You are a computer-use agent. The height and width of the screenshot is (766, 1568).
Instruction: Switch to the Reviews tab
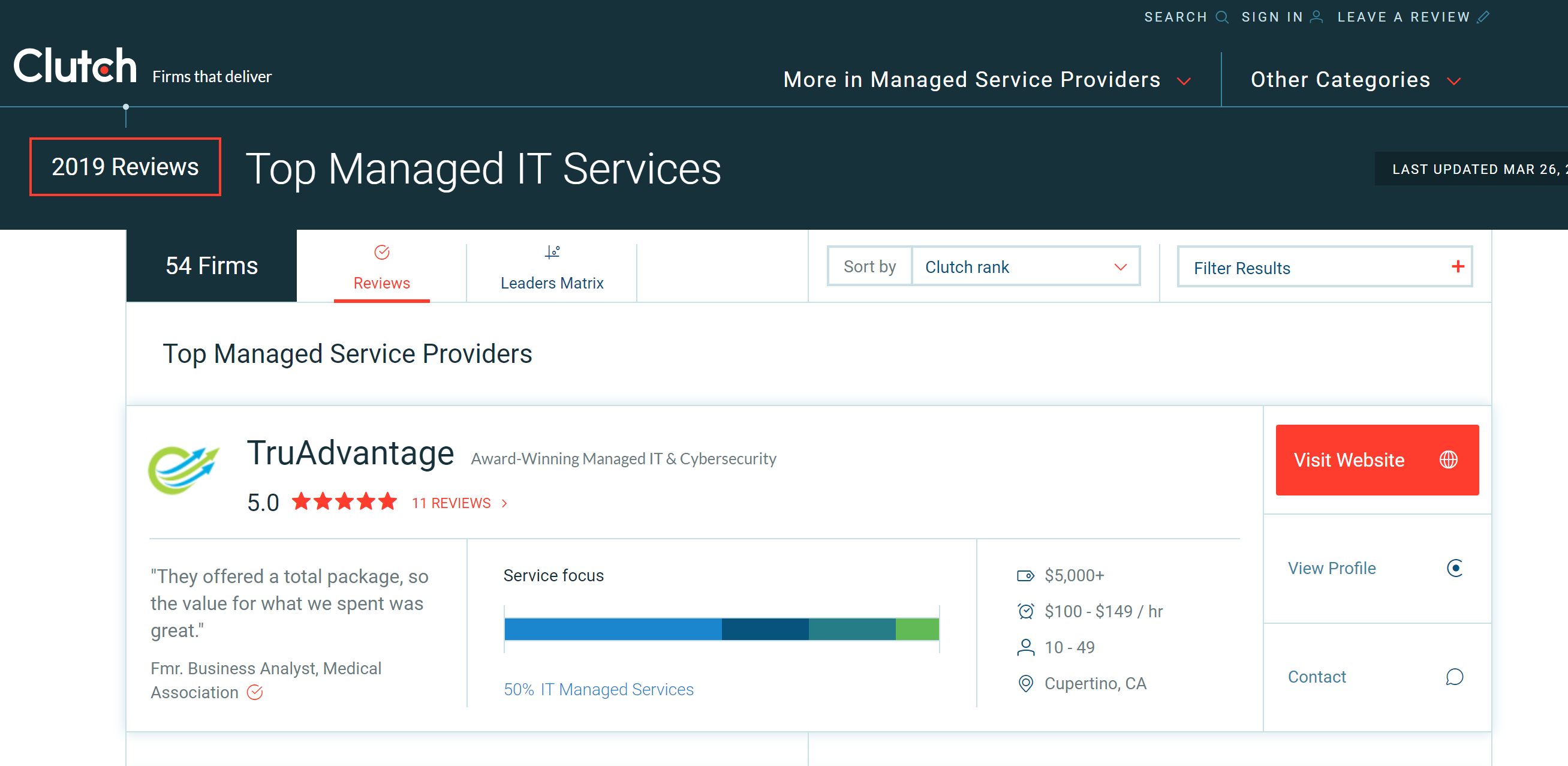pyautogui.click(x=381, y=267)
